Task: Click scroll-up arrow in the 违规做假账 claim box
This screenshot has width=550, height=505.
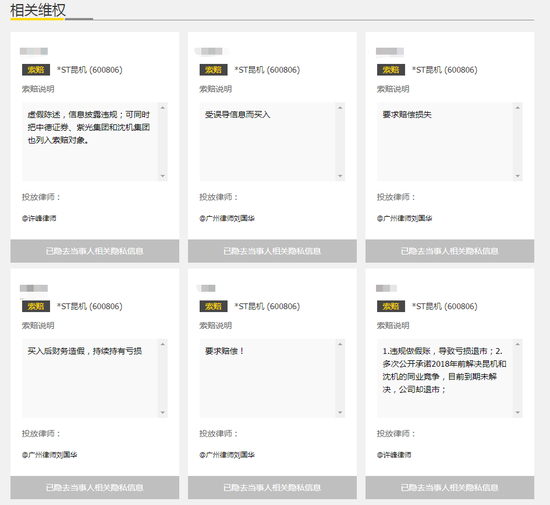Action: tap(517, 344)
